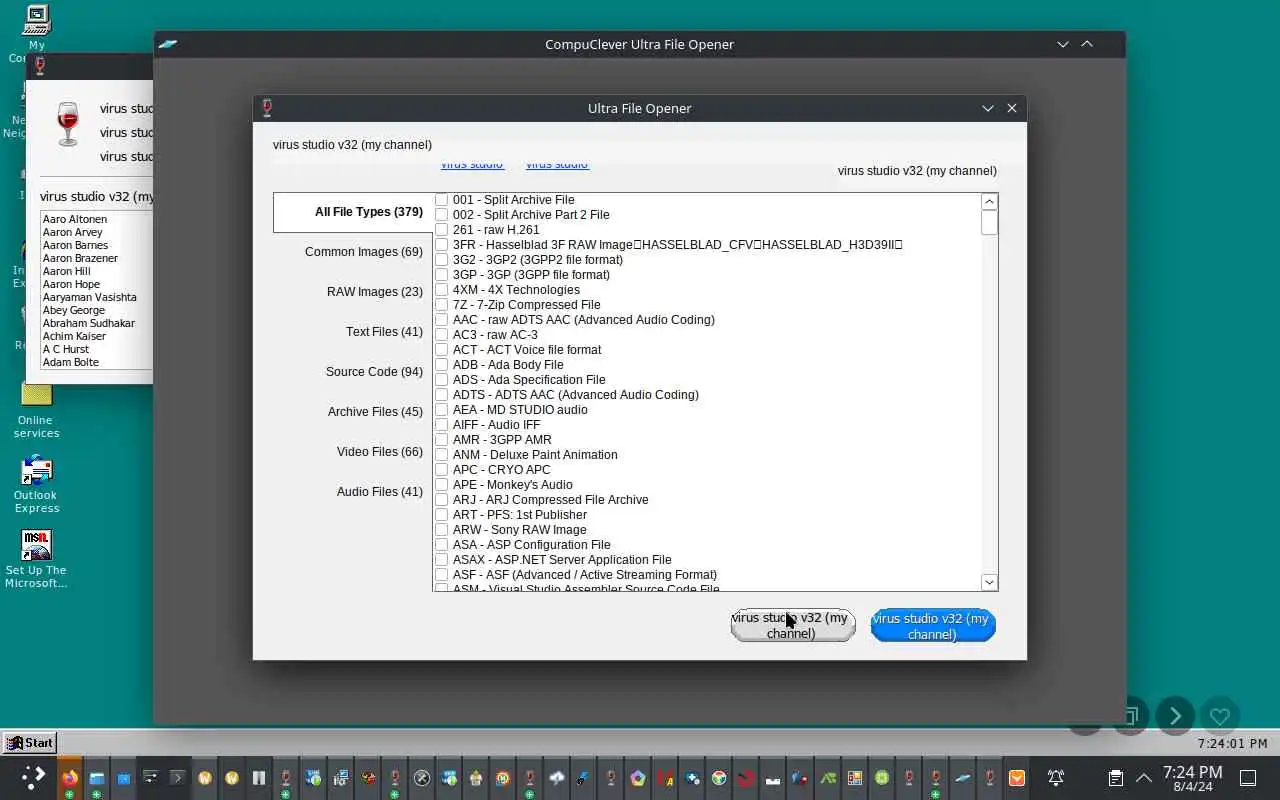Select Achim Kaiser in the background list
The height and width of the screenshot is (800, 1280).
74,336
